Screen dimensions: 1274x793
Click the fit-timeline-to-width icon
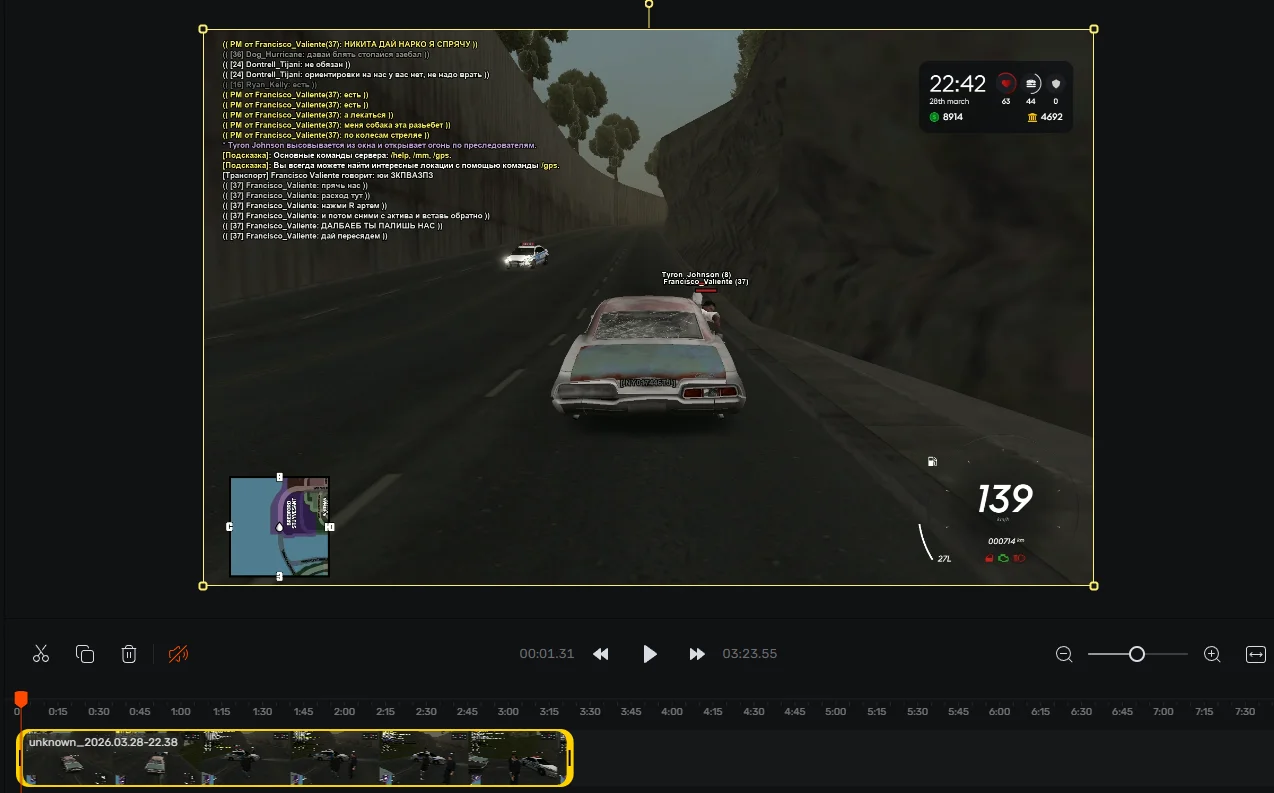coord(1255,654)
